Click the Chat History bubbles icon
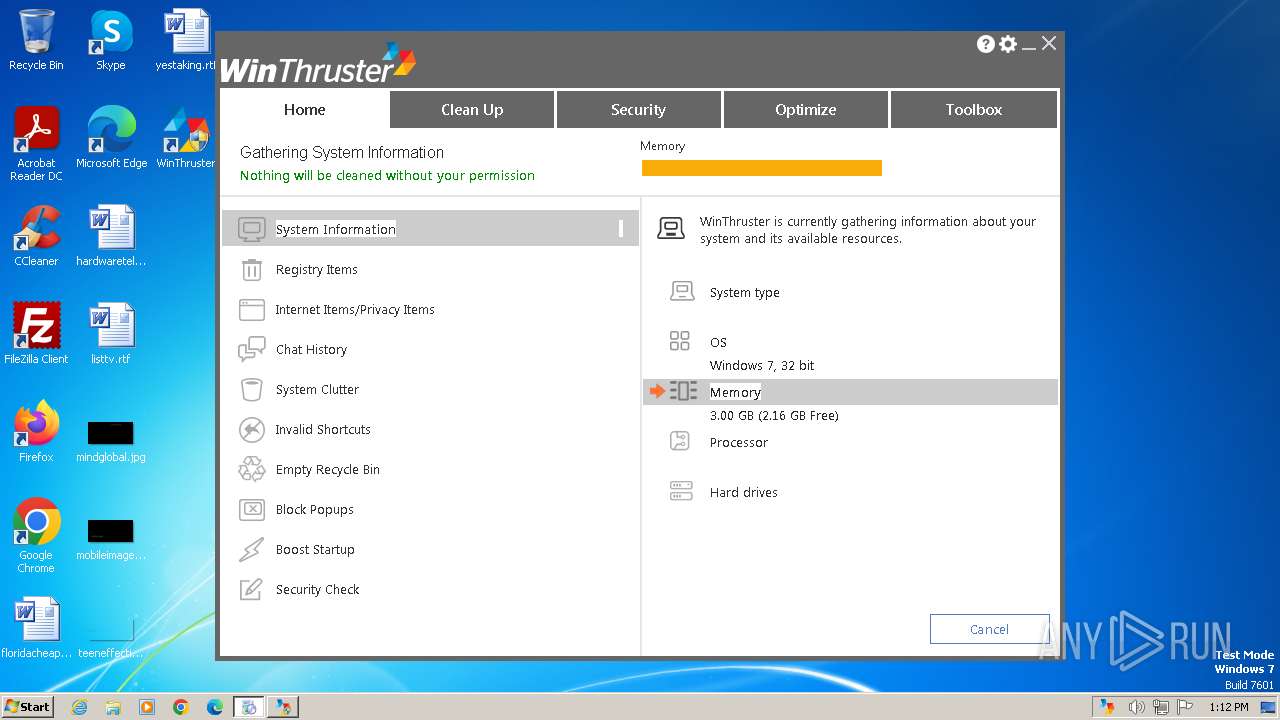 point(251,350)
